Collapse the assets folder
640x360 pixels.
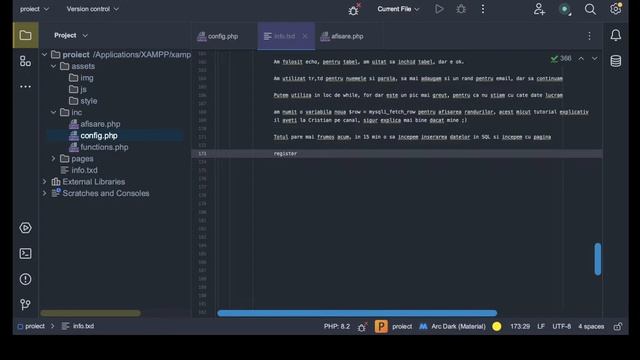click(53, 66)
